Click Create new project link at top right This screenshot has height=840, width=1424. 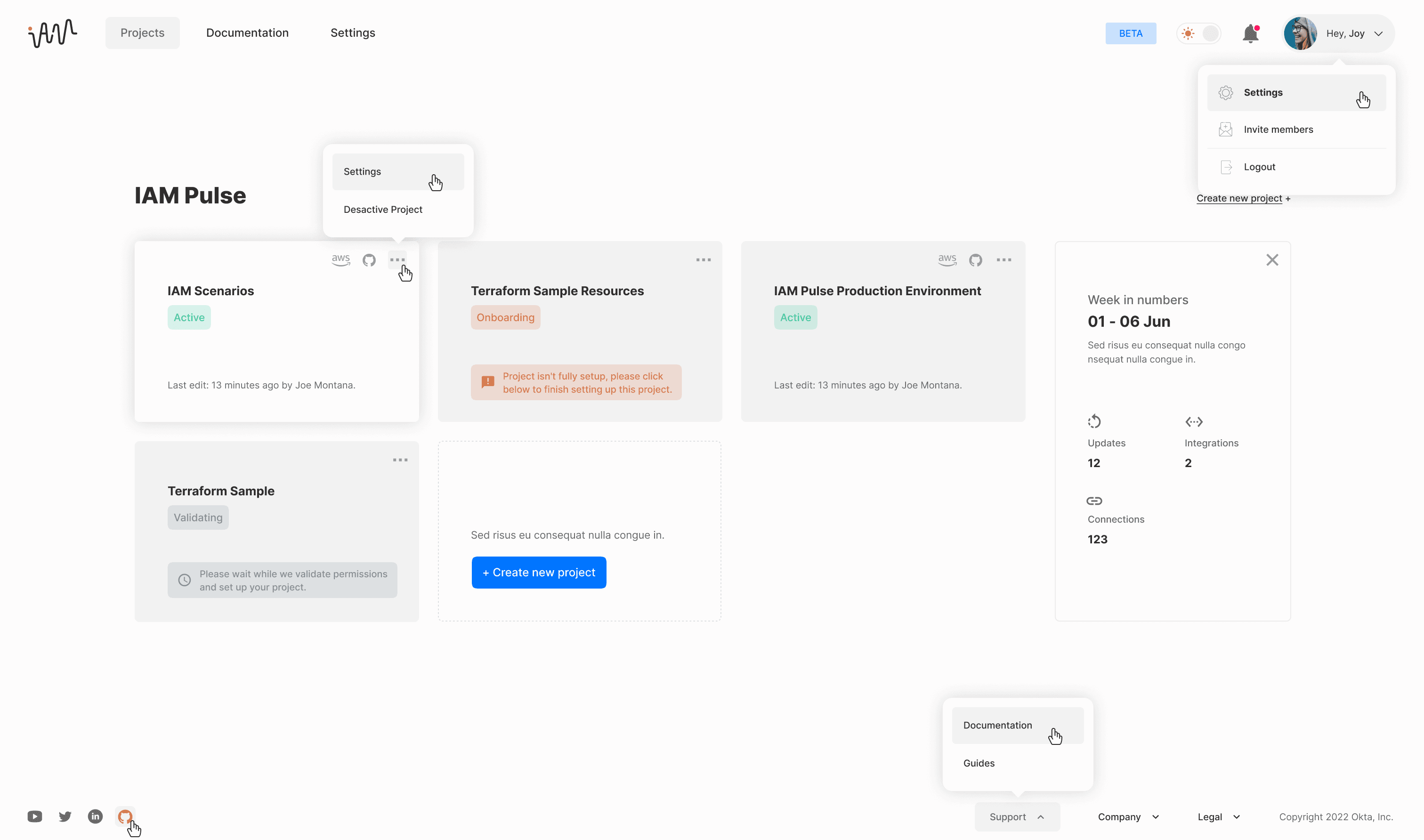tap(1239, 198)
